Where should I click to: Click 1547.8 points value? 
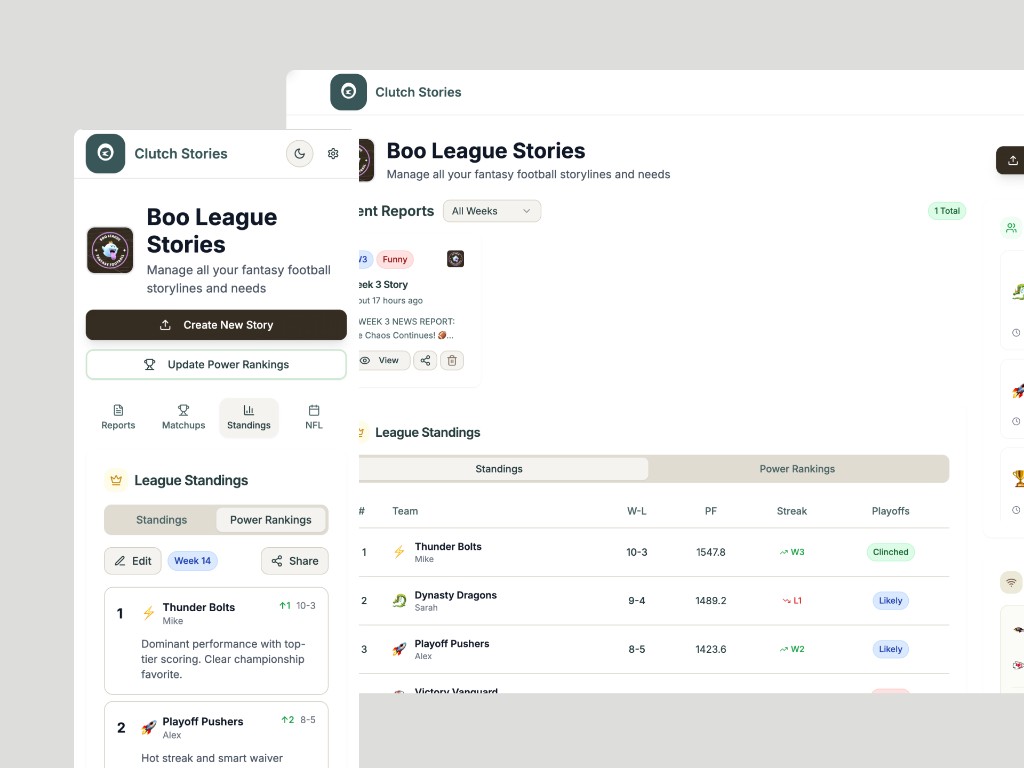tap(711, 552)
